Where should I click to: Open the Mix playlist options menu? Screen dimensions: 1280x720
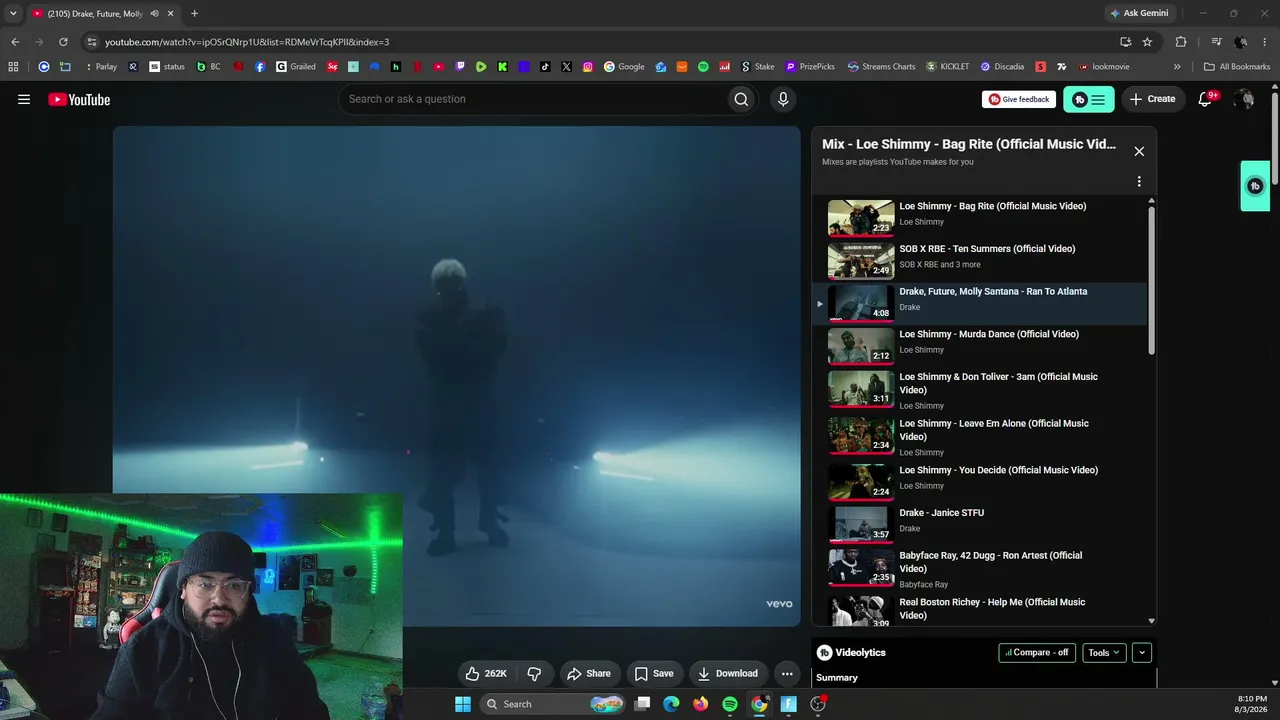[1139, 181]
